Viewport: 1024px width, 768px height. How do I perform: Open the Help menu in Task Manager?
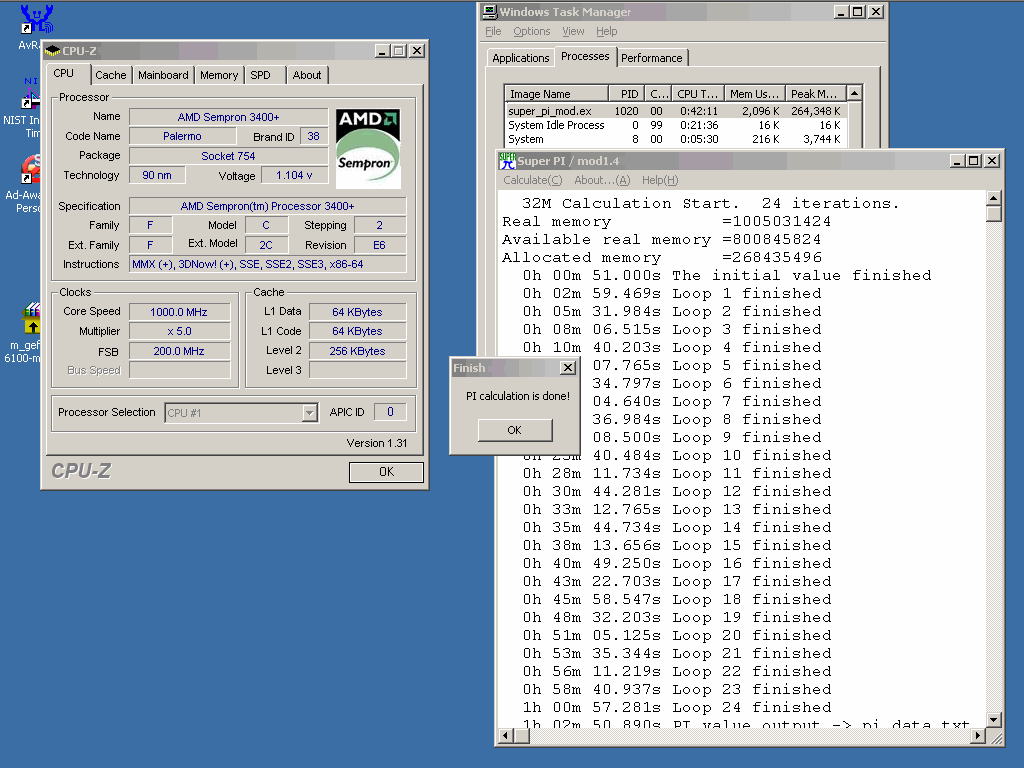tap(607, 31)
